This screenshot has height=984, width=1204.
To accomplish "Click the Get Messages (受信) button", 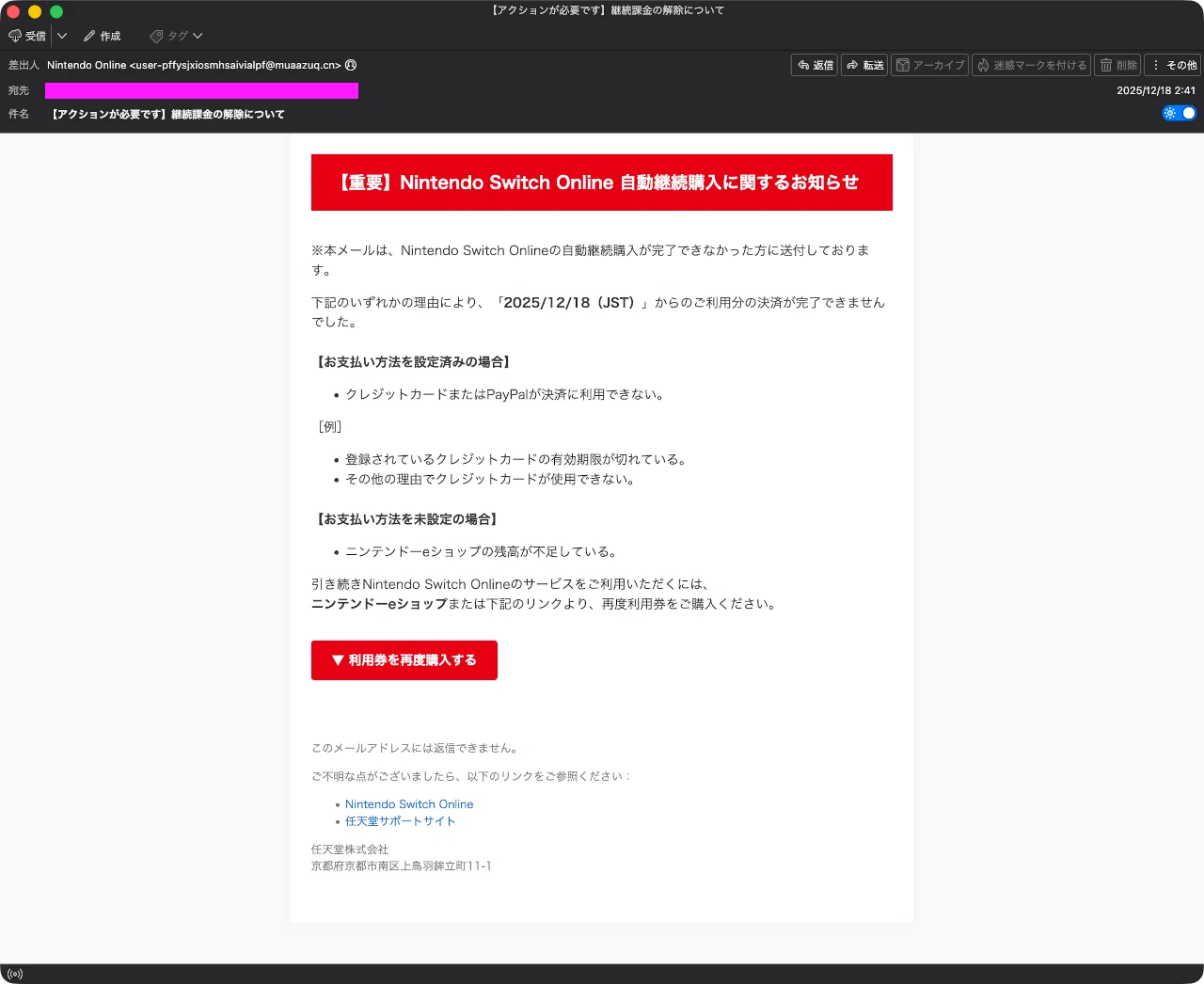I will pos(27,36).
